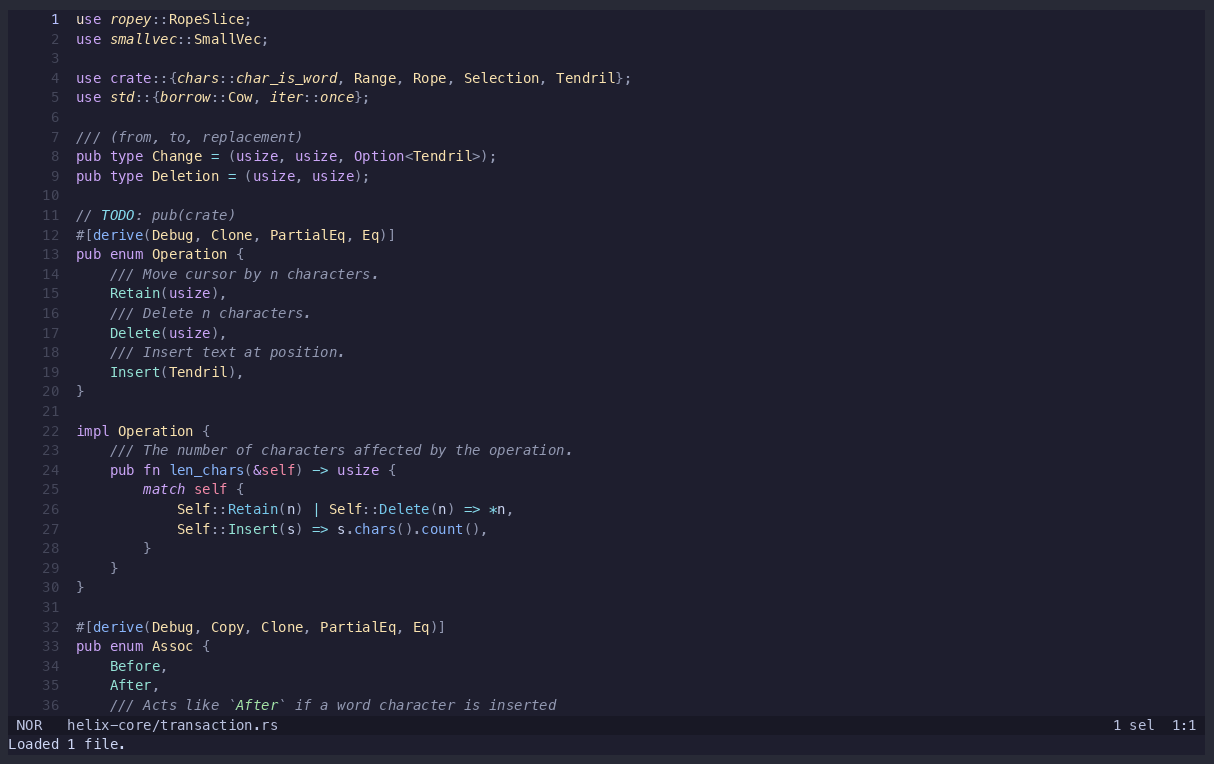Click the 'Loaded 1 file.' status message
The width and height of the screenshot is (1214, 764).
67,744
